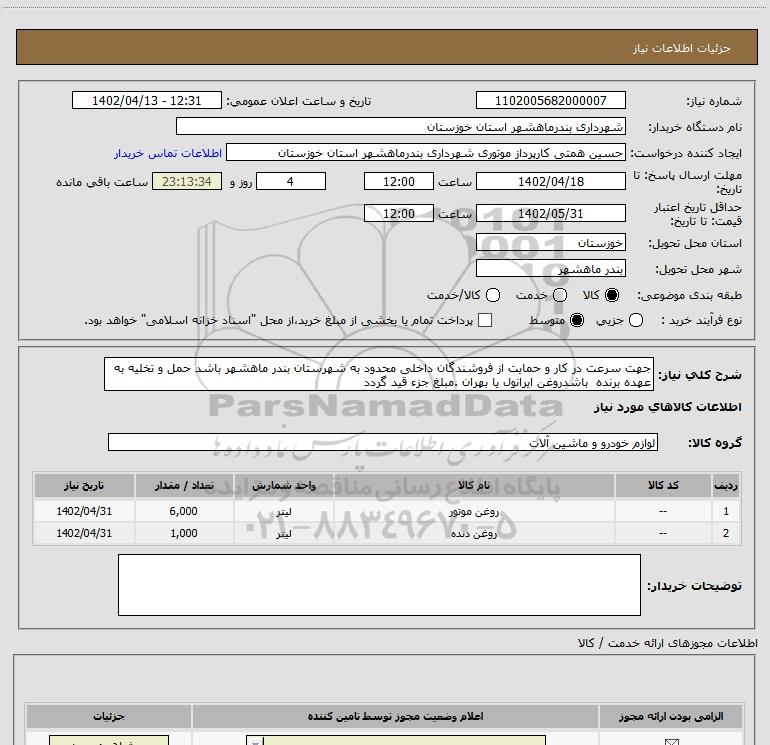This screenshot has width=770, height=745.
Task: Click delivery province field خوزستان
Action: pyautogui.click(x=550, y=242)
